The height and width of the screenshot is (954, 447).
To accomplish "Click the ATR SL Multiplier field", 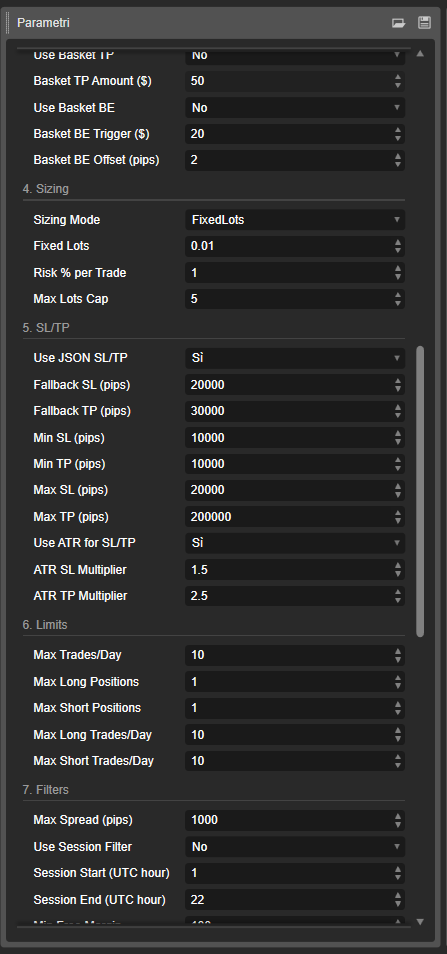I will (295, 569).
